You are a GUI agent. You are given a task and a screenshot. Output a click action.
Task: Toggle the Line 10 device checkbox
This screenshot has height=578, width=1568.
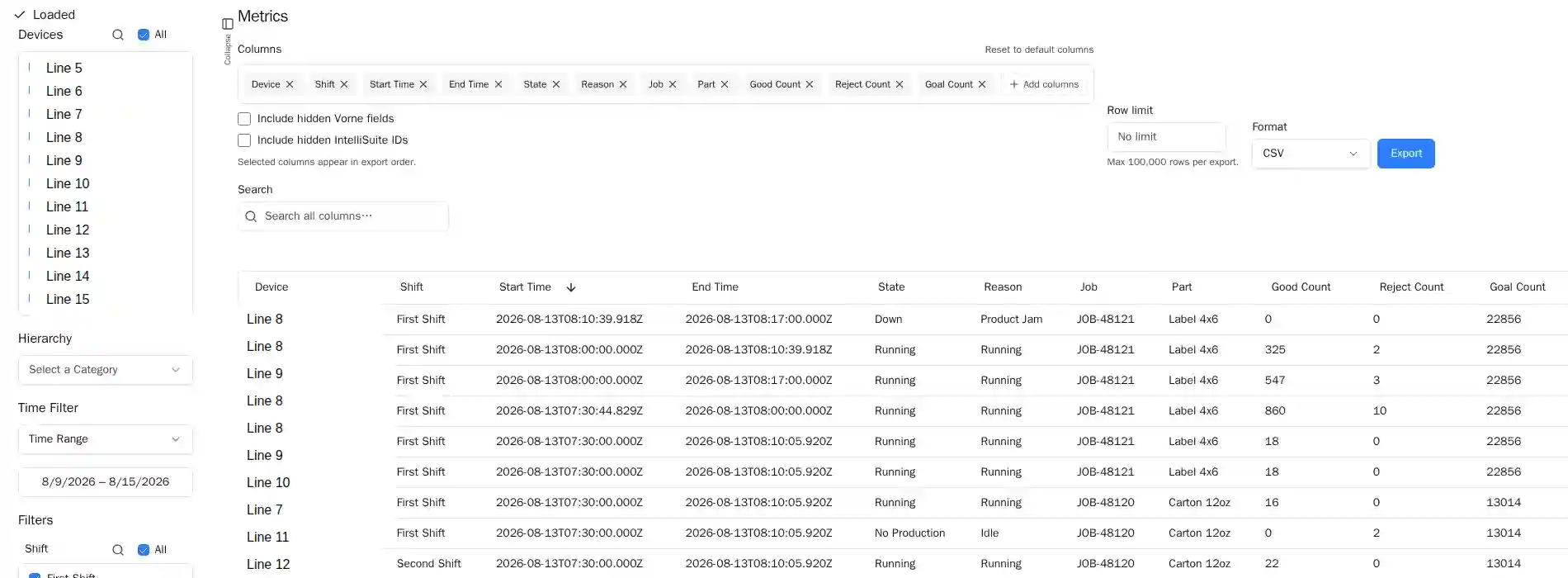(x=30, y=183)
